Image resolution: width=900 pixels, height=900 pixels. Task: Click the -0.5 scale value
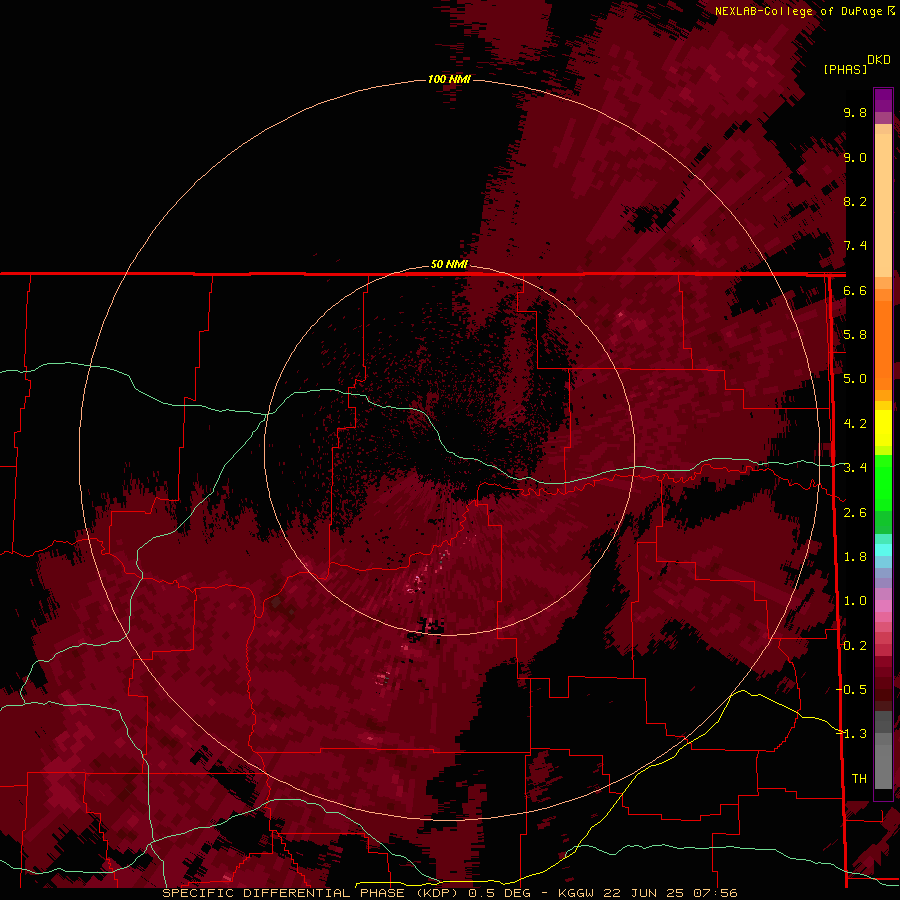852,690
